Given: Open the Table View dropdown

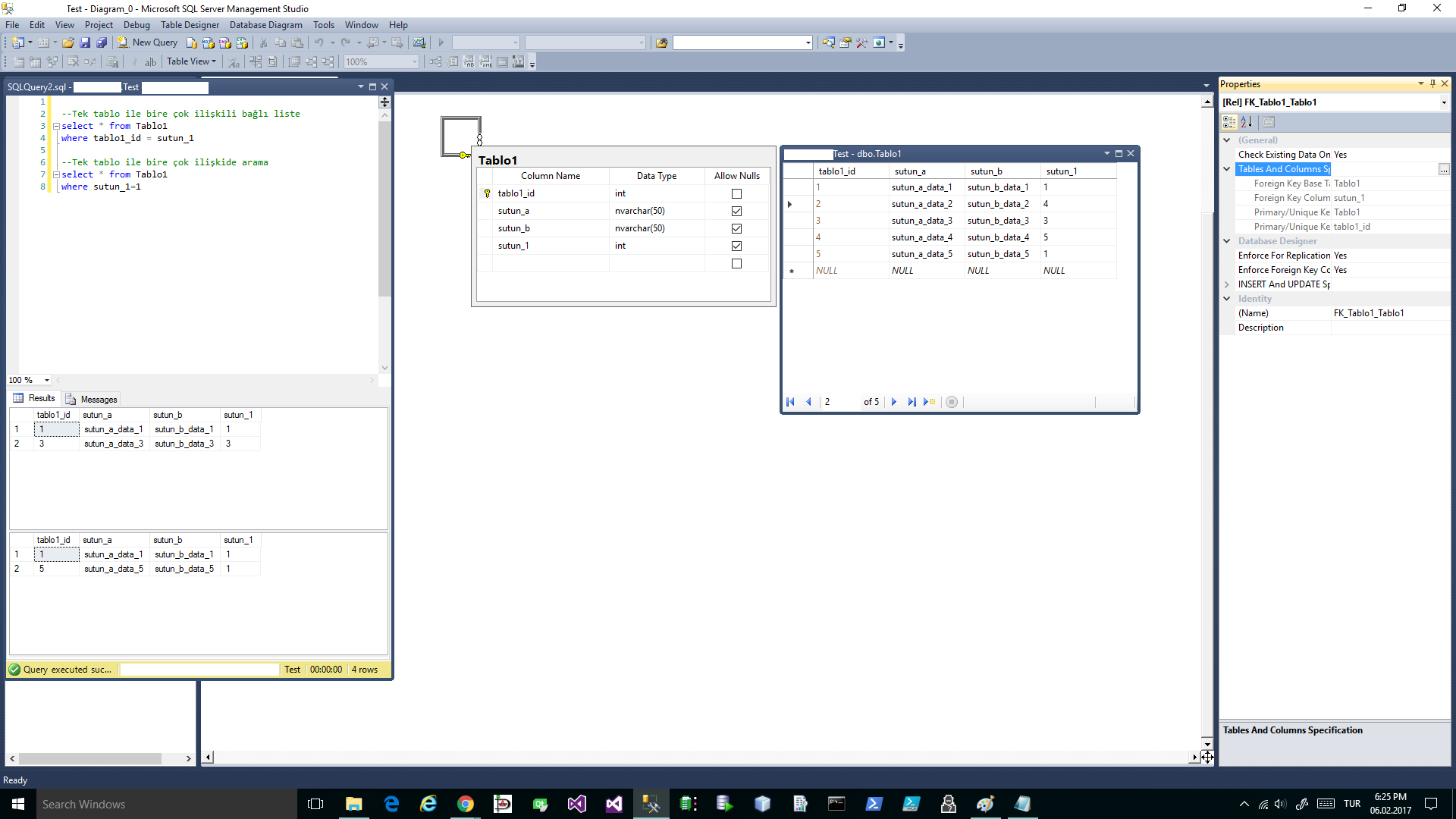Looking at the screenshot, I should point(191,61).
